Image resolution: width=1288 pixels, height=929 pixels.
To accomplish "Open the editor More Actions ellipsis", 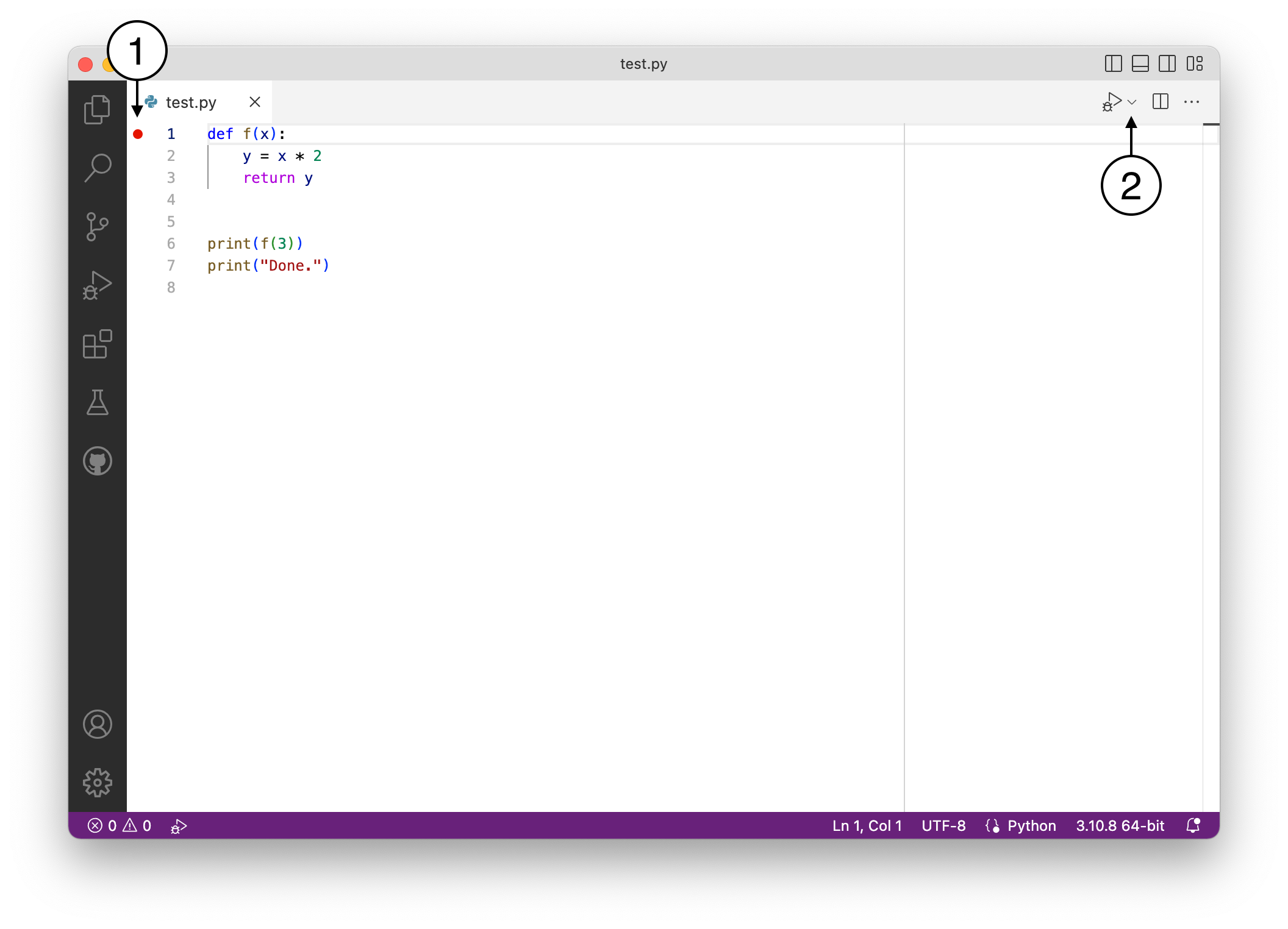I will pos(1191,102).
